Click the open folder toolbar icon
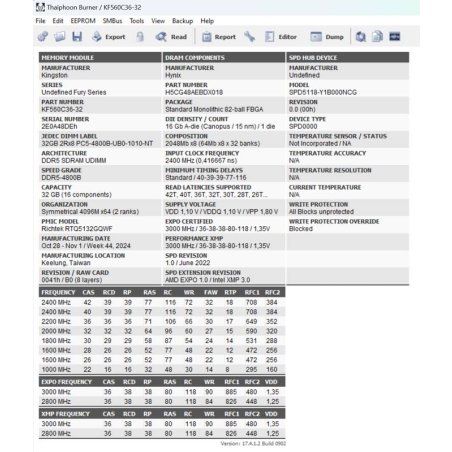This screenshot has height=452, width=452. (60, 37)
